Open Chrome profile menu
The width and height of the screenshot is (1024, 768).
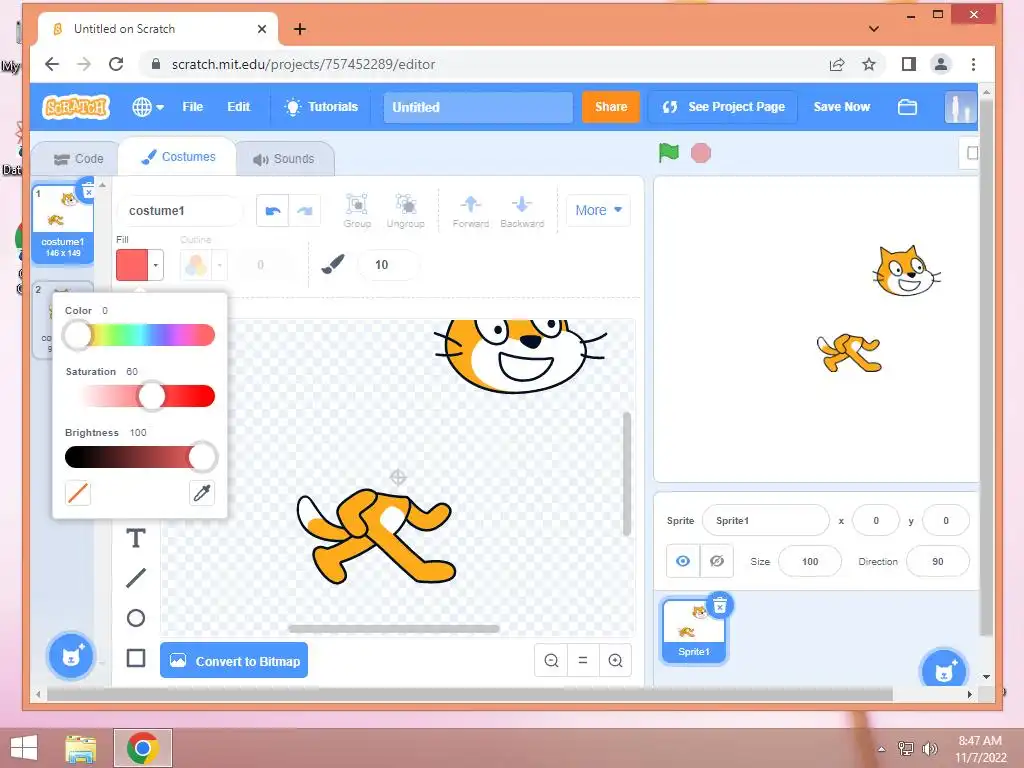[941, 64]
